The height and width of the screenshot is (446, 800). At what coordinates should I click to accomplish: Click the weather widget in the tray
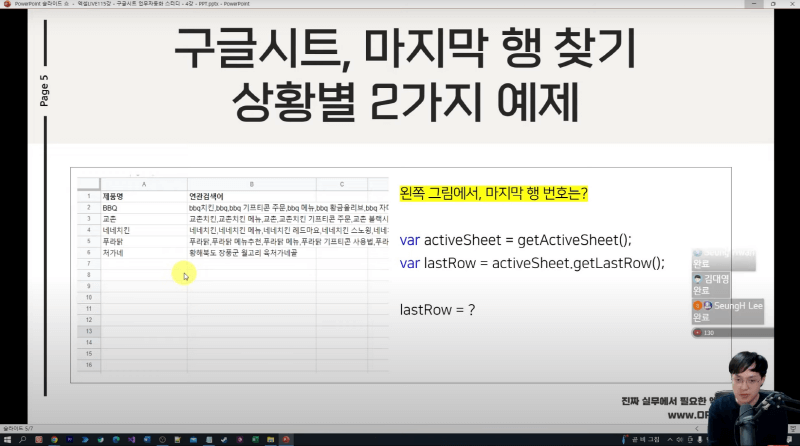point(641,439)
